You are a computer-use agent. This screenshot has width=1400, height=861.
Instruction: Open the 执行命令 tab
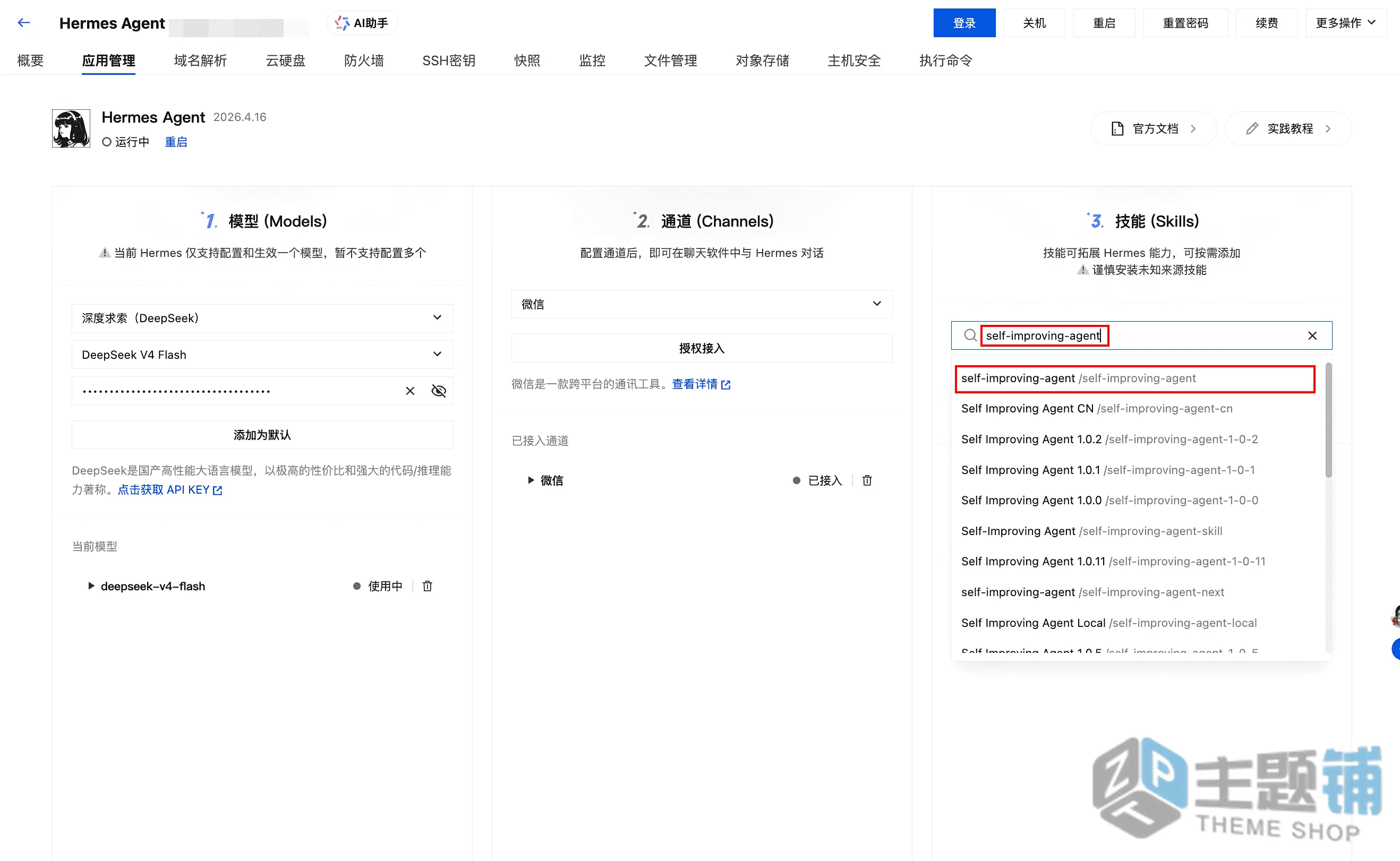click(945, 61)
